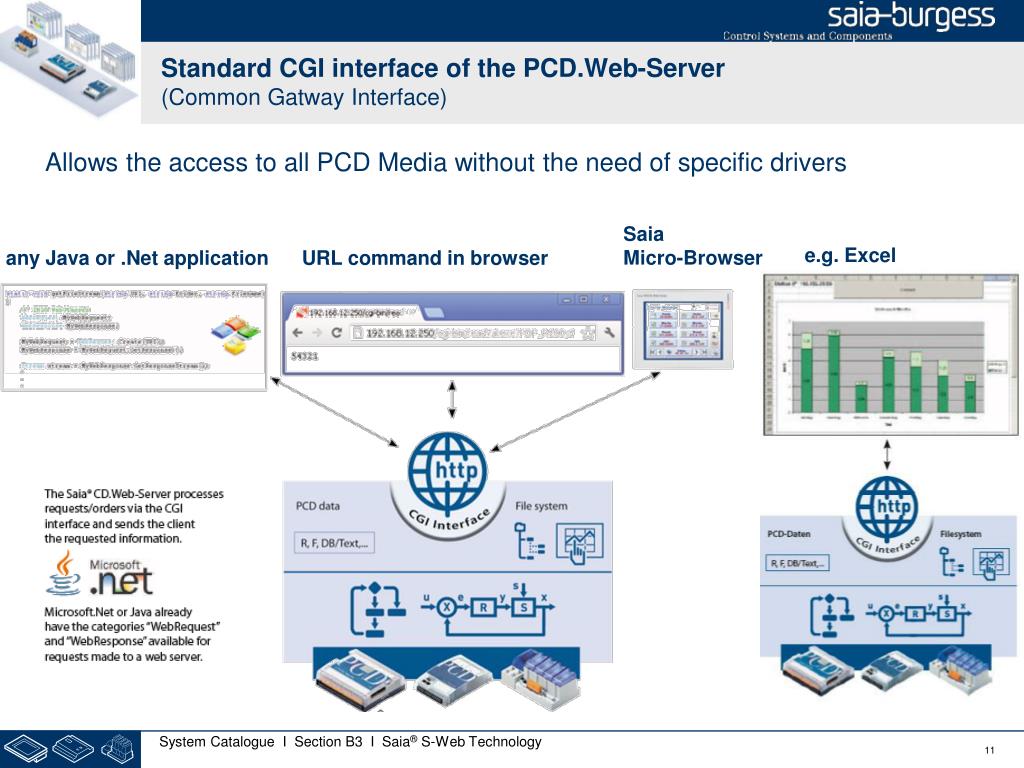Viewport: 1024px width, 768px height.
Task: Click the 'Control Systems and Components' tagline
Action: [x=807, y=36]
